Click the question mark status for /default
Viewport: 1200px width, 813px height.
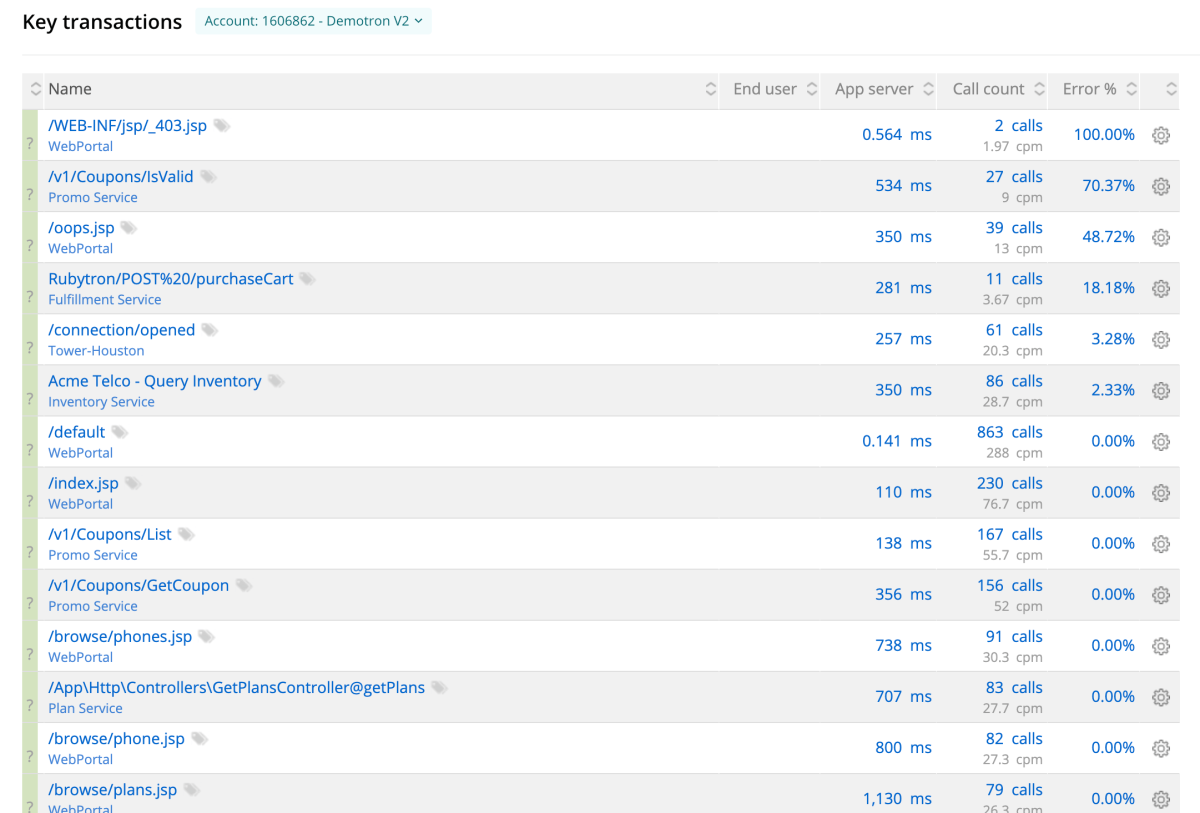(x=30, y=450)
